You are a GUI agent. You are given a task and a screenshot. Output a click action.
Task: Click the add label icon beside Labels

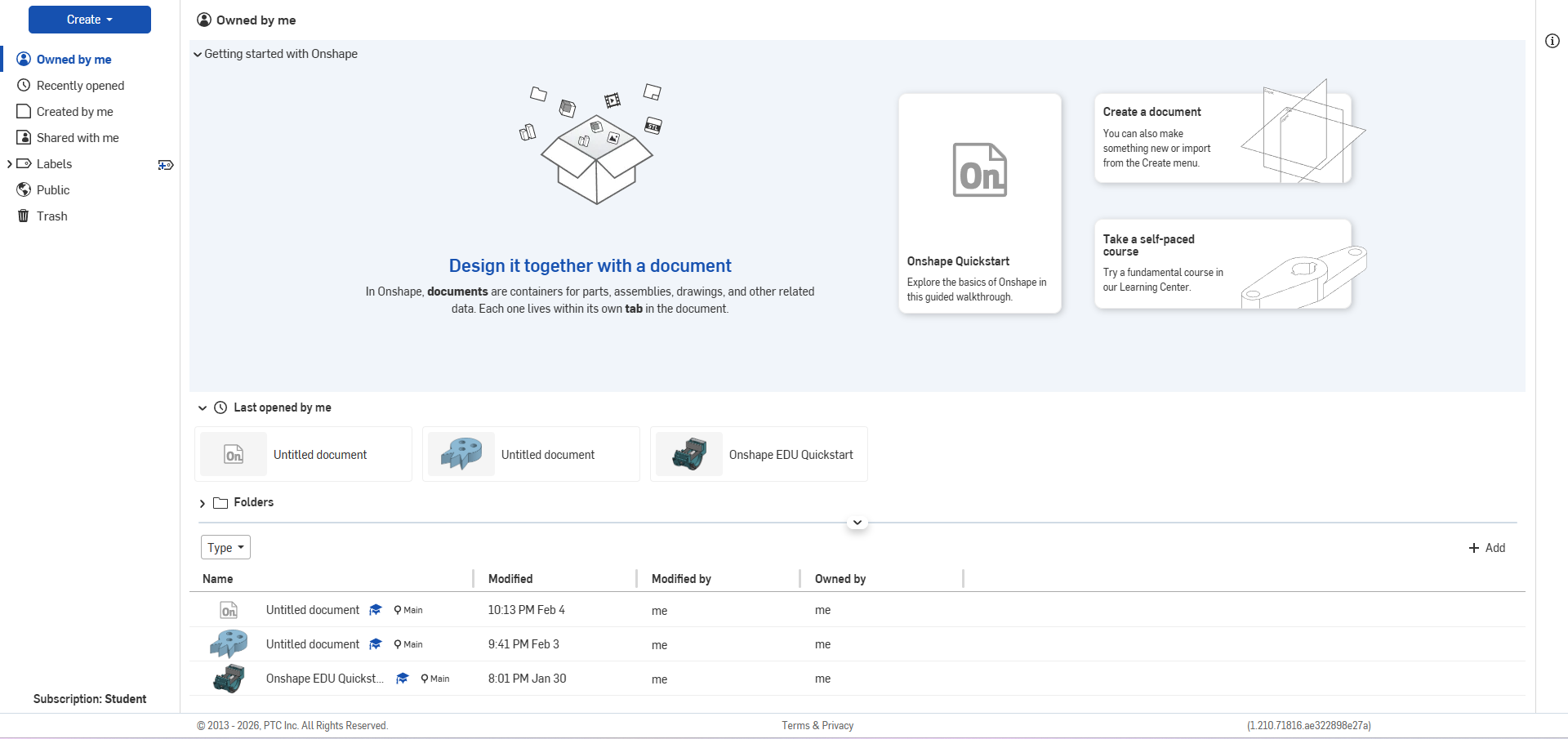(x=166, y=165)
